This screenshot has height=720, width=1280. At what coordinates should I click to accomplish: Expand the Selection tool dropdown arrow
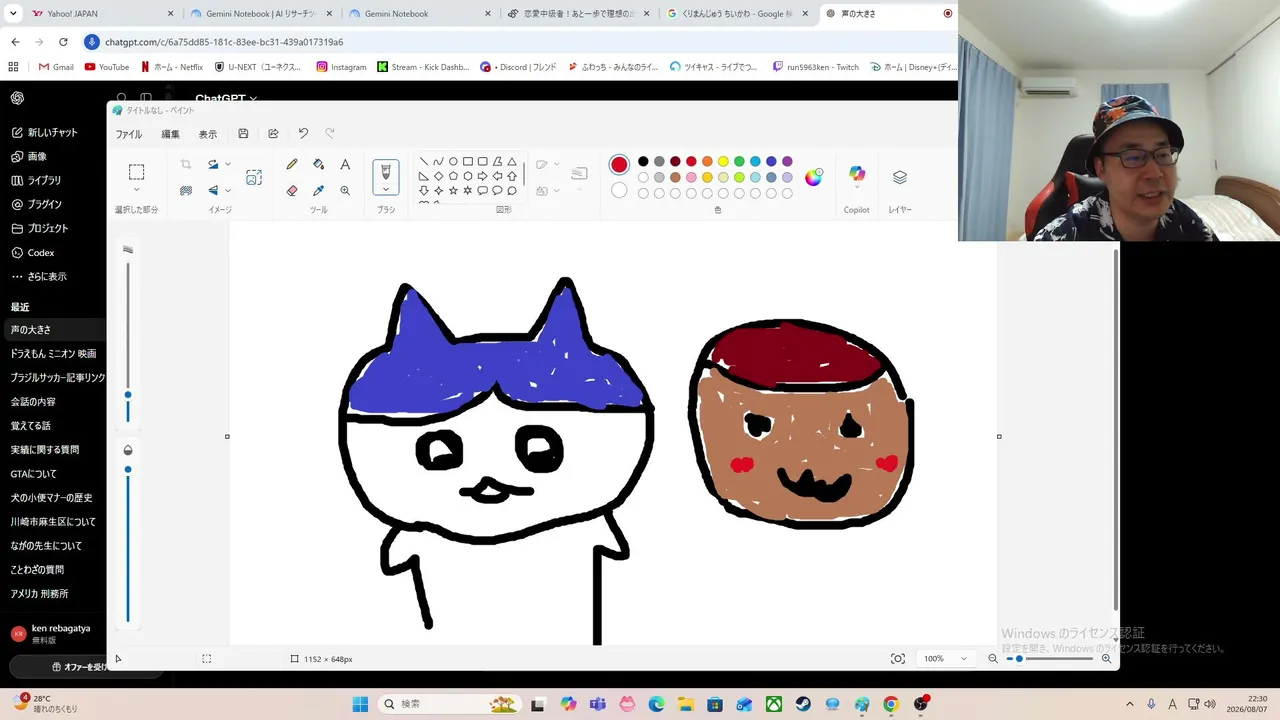[x=136, y=190]
